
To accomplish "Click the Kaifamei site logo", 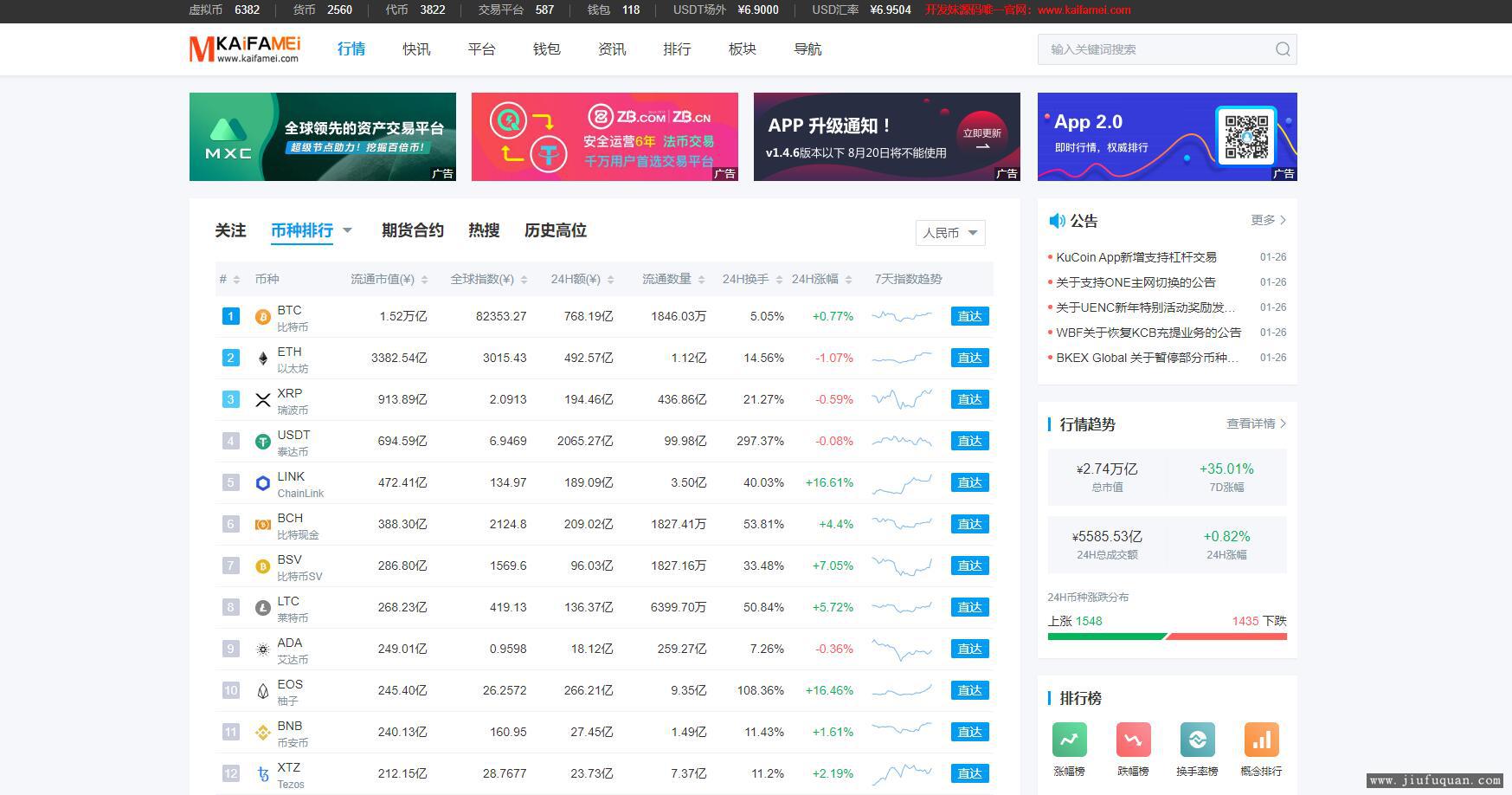I will point(245,49).
